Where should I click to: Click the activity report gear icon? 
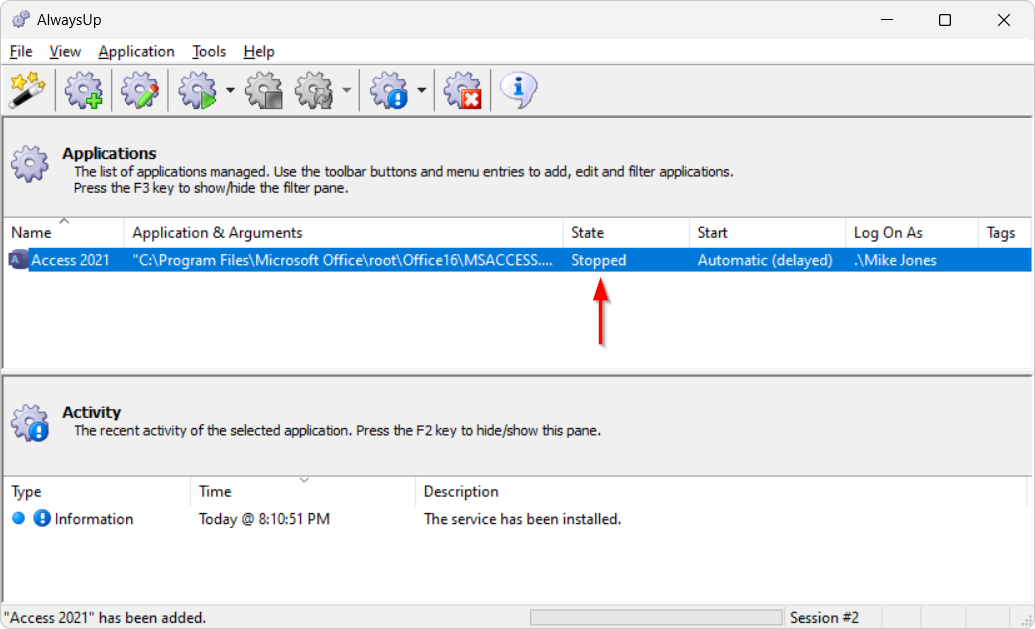click(x=389, y=91)
